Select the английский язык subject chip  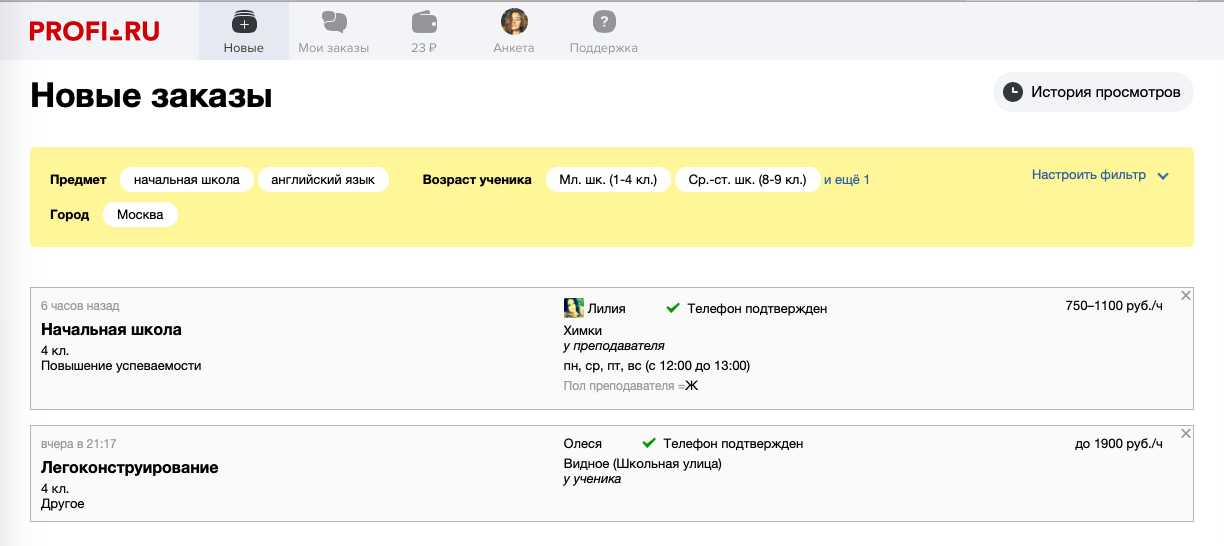tap(323, 180)
